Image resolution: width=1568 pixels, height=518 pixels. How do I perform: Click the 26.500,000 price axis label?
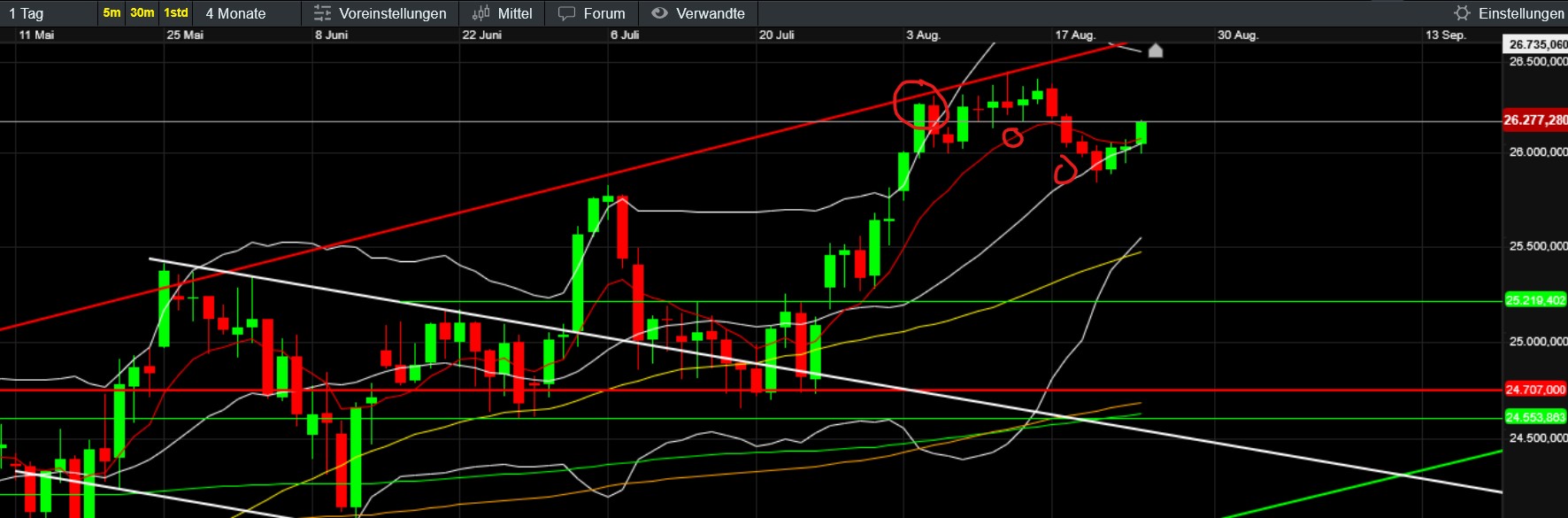(1538, 62)
